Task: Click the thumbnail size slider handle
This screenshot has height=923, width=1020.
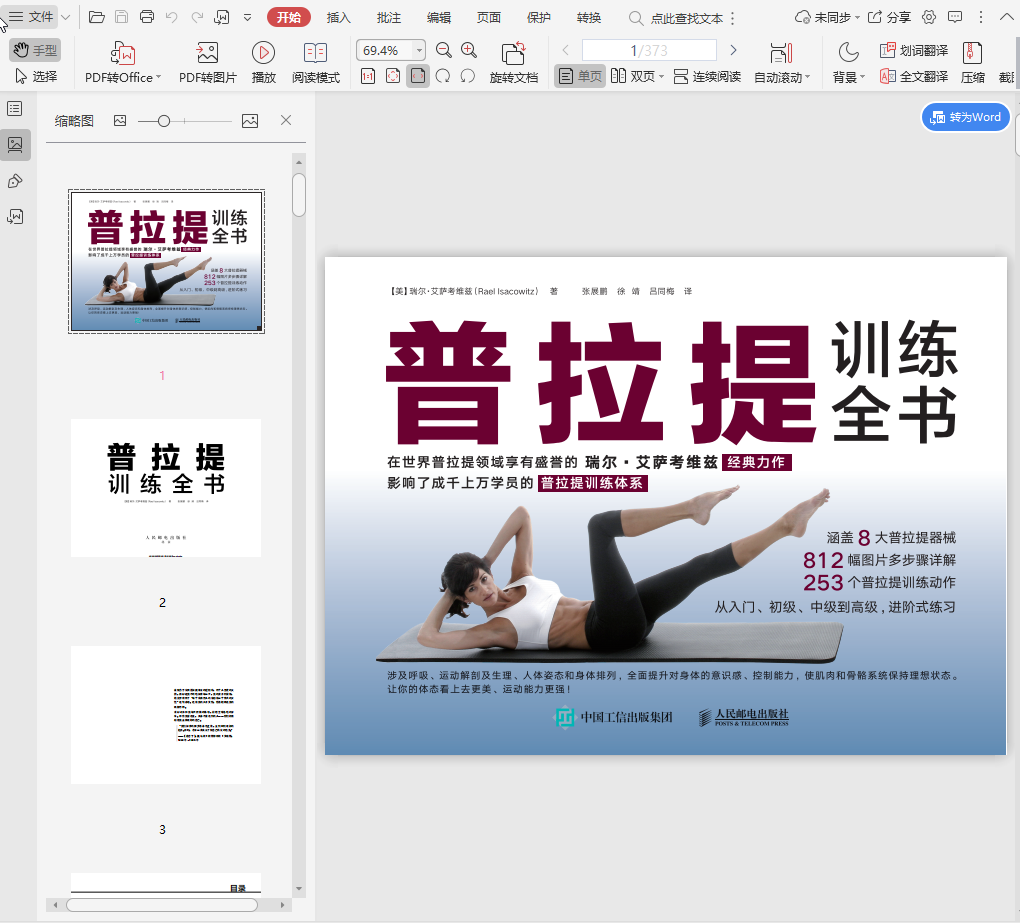Action: coord(164,121)
